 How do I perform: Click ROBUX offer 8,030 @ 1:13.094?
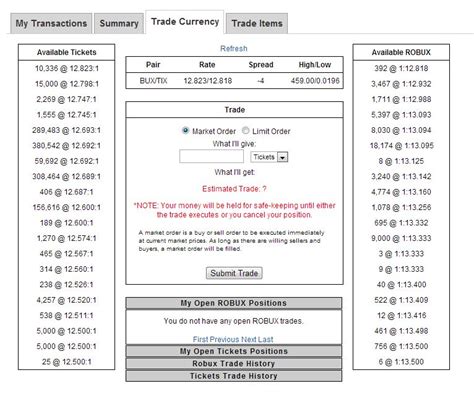pyautogui.click(x=401, y=130)
